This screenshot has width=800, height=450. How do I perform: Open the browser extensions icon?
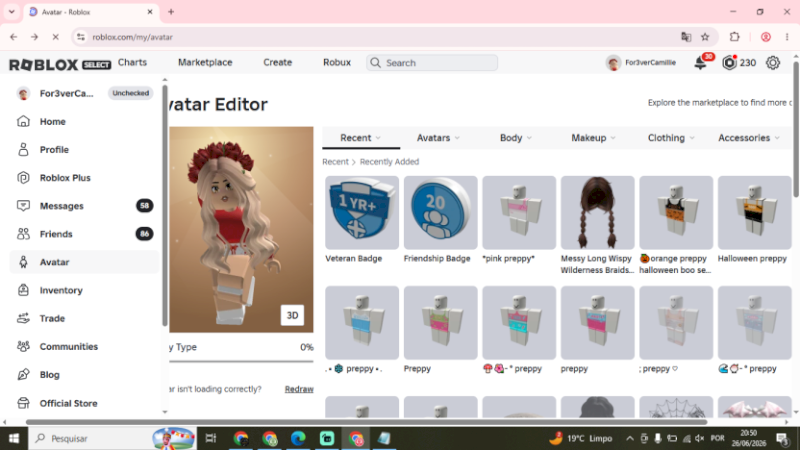pyautogui.click(x=734, y=37)
